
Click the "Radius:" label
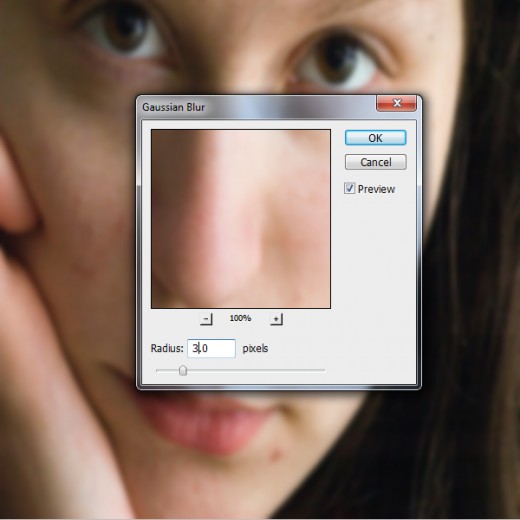[167, 348]
